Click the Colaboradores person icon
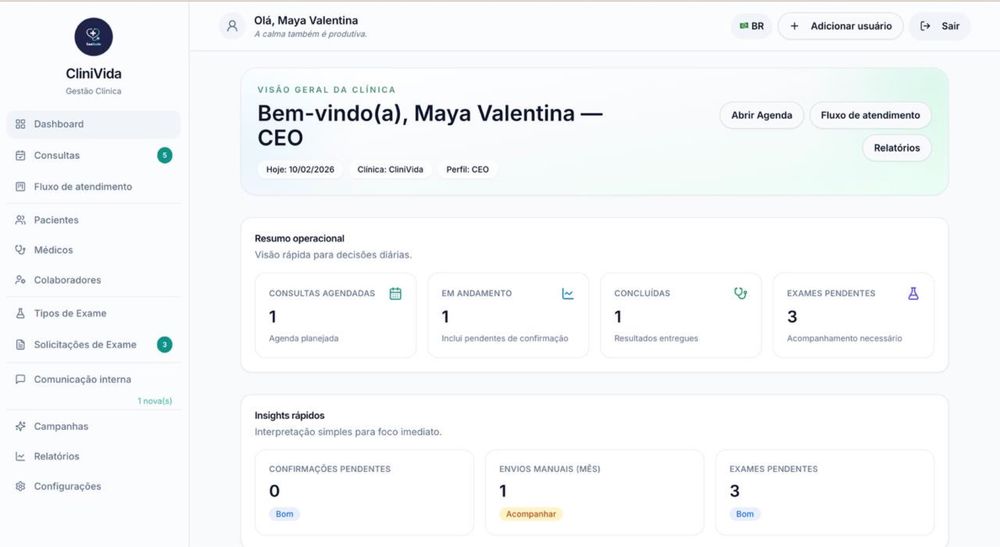Viewport: 1000px width, 547px height. click(20, 279)
